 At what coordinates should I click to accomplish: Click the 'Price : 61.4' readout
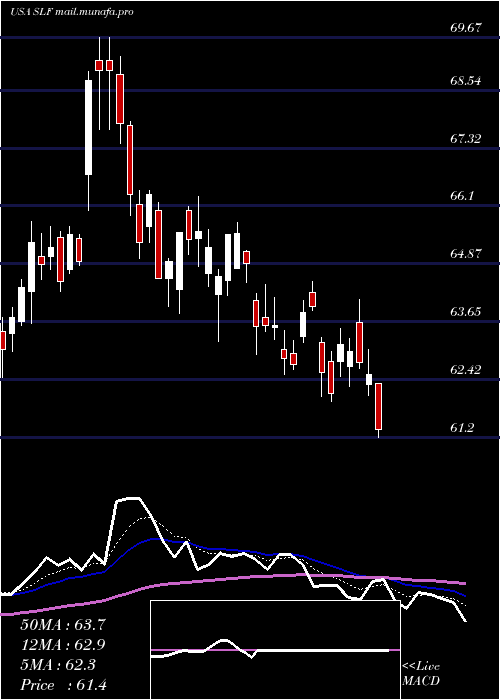63,685
